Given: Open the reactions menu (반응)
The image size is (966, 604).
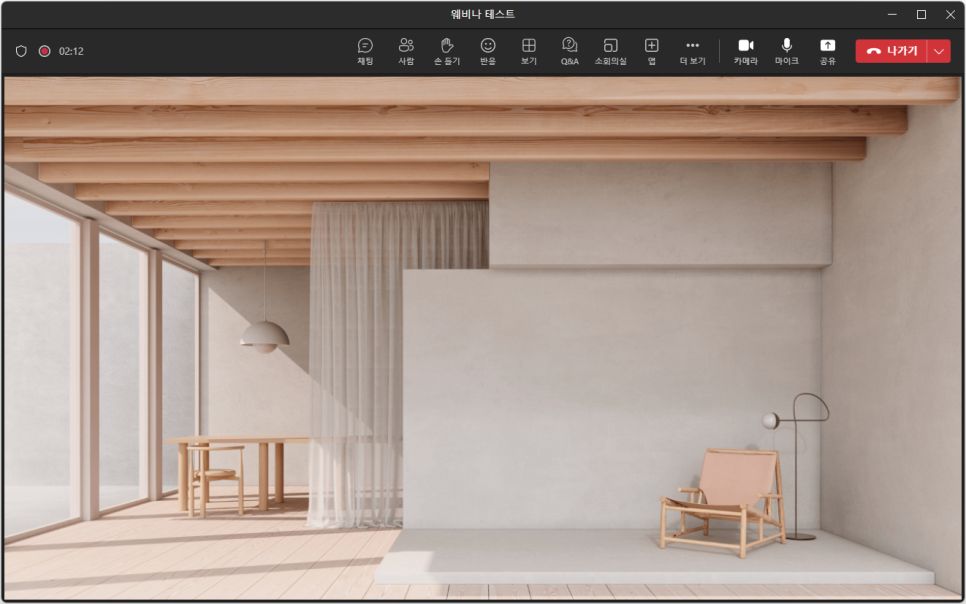Looking at the screenshot, I should coord(488,51).
